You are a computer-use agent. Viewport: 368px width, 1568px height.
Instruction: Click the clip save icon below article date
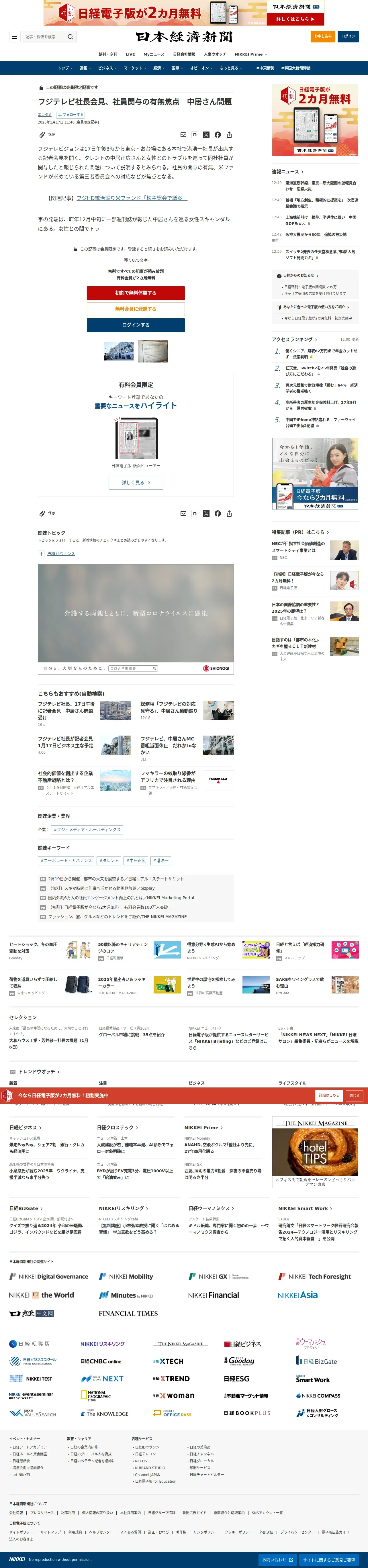pos(42,134)
